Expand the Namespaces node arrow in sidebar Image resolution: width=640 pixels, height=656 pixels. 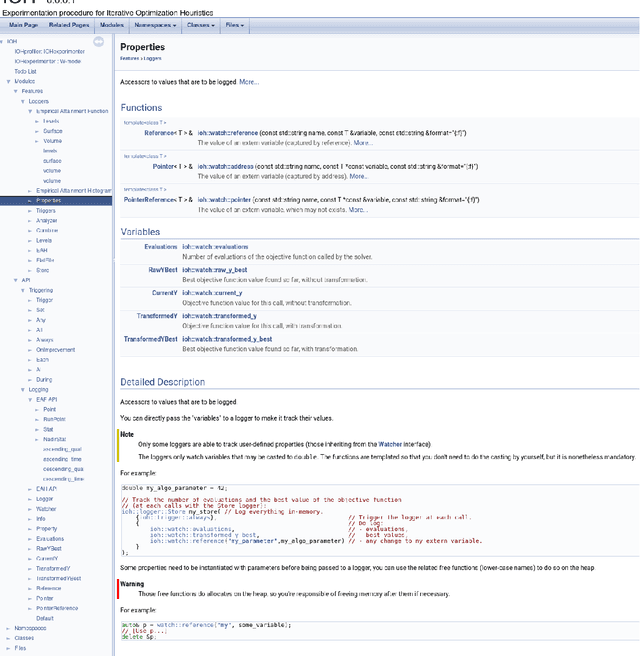click(x=9, y=628)
